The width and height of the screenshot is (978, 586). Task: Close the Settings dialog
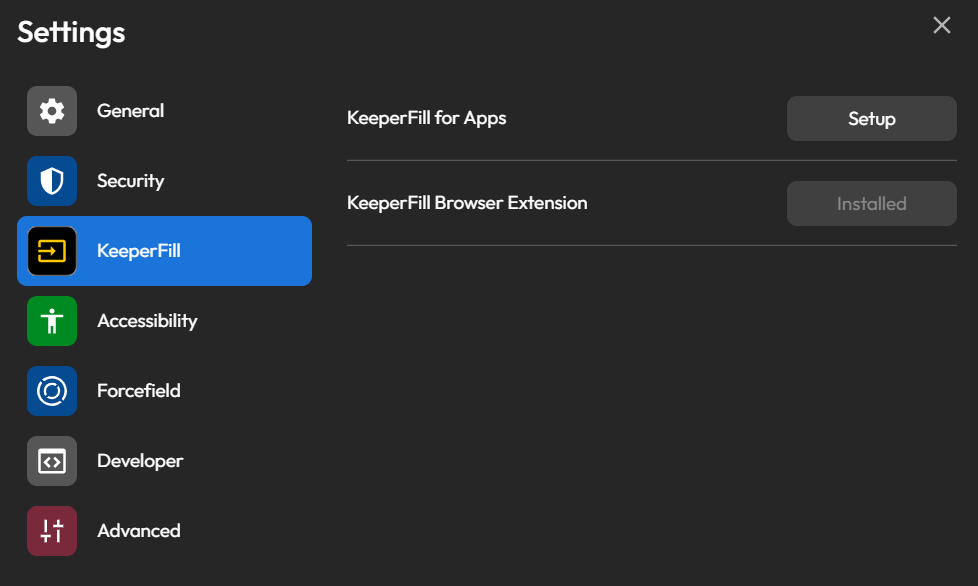(941, 25)
